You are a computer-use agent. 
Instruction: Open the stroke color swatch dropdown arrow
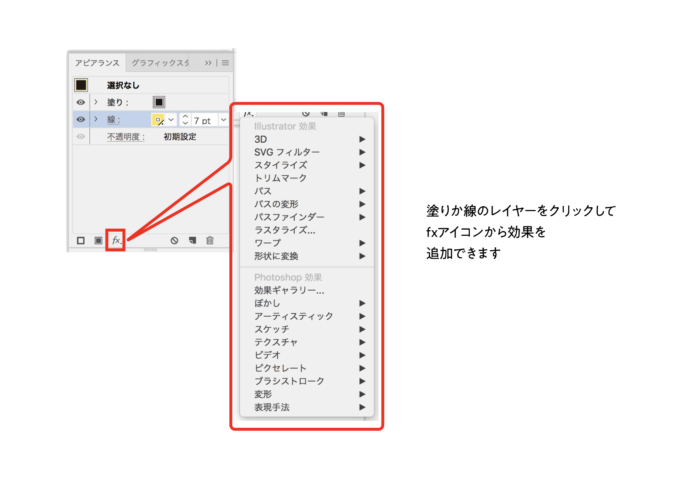171,120
